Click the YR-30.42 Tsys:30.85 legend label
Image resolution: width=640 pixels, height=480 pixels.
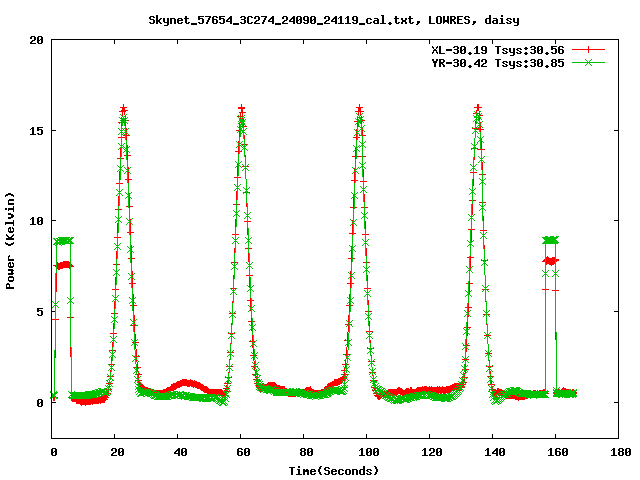(x=498, y=63)
